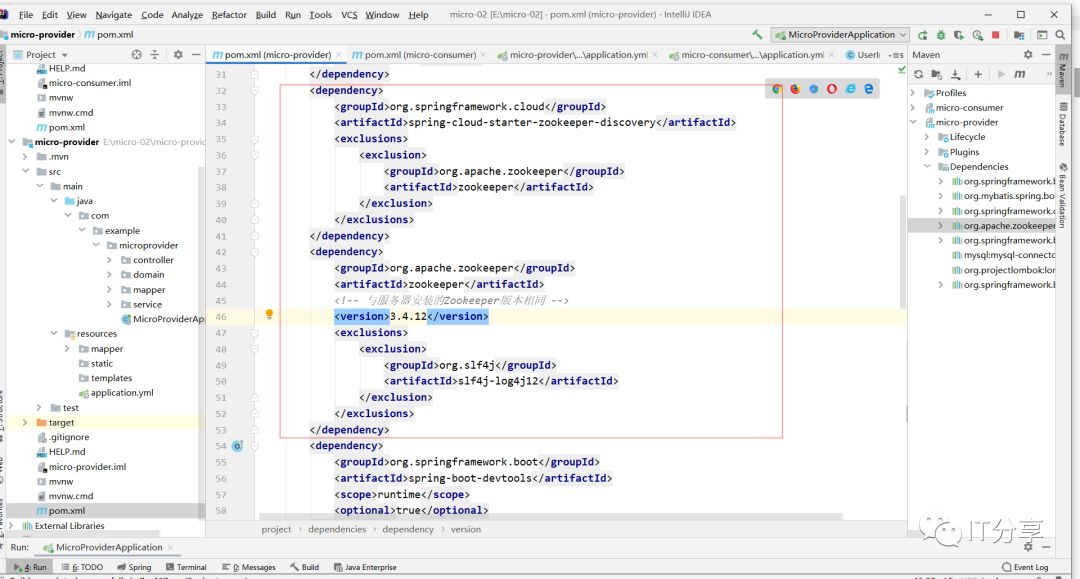Open the Profiler run icon in toolbar
This screenshot has height=579, width=1080.
point(977,34)
